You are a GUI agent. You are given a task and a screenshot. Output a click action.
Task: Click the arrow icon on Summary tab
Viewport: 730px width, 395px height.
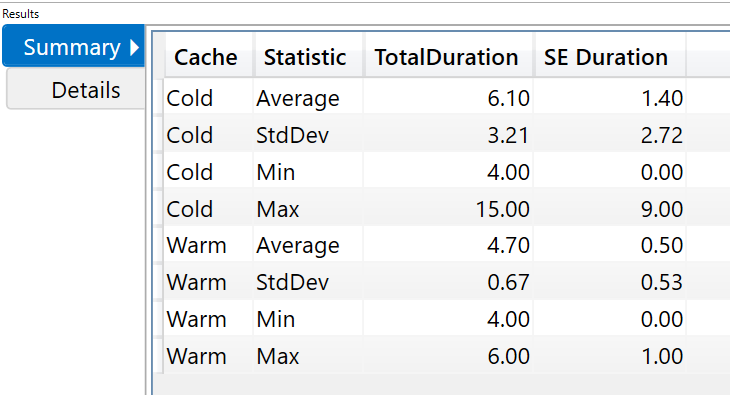pyautogui.click(x=134, y=47)
